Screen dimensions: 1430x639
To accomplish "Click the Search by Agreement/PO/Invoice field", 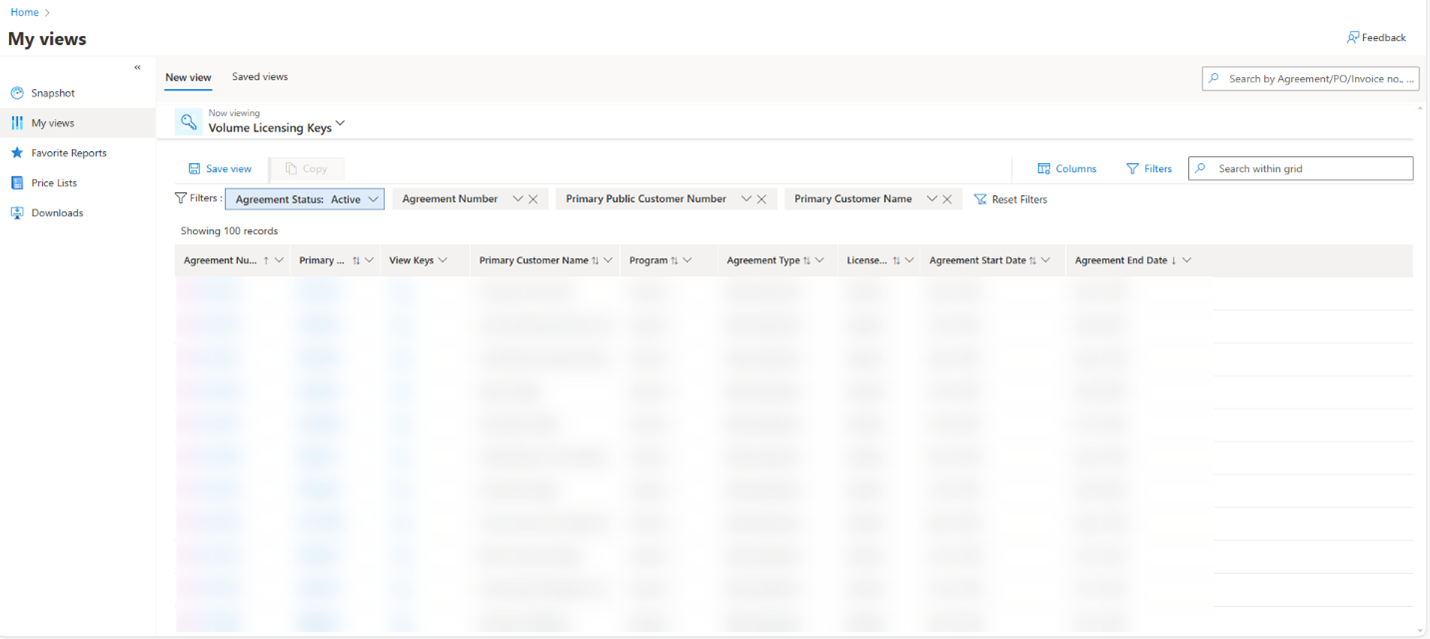I will 1310,78.
